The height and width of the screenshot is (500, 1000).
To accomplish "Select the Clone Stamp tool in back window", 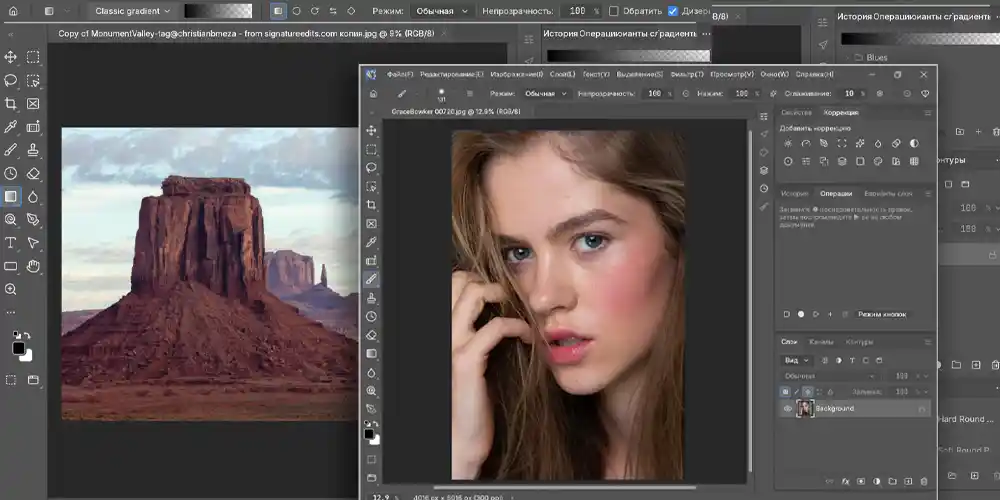I will 33,150.
